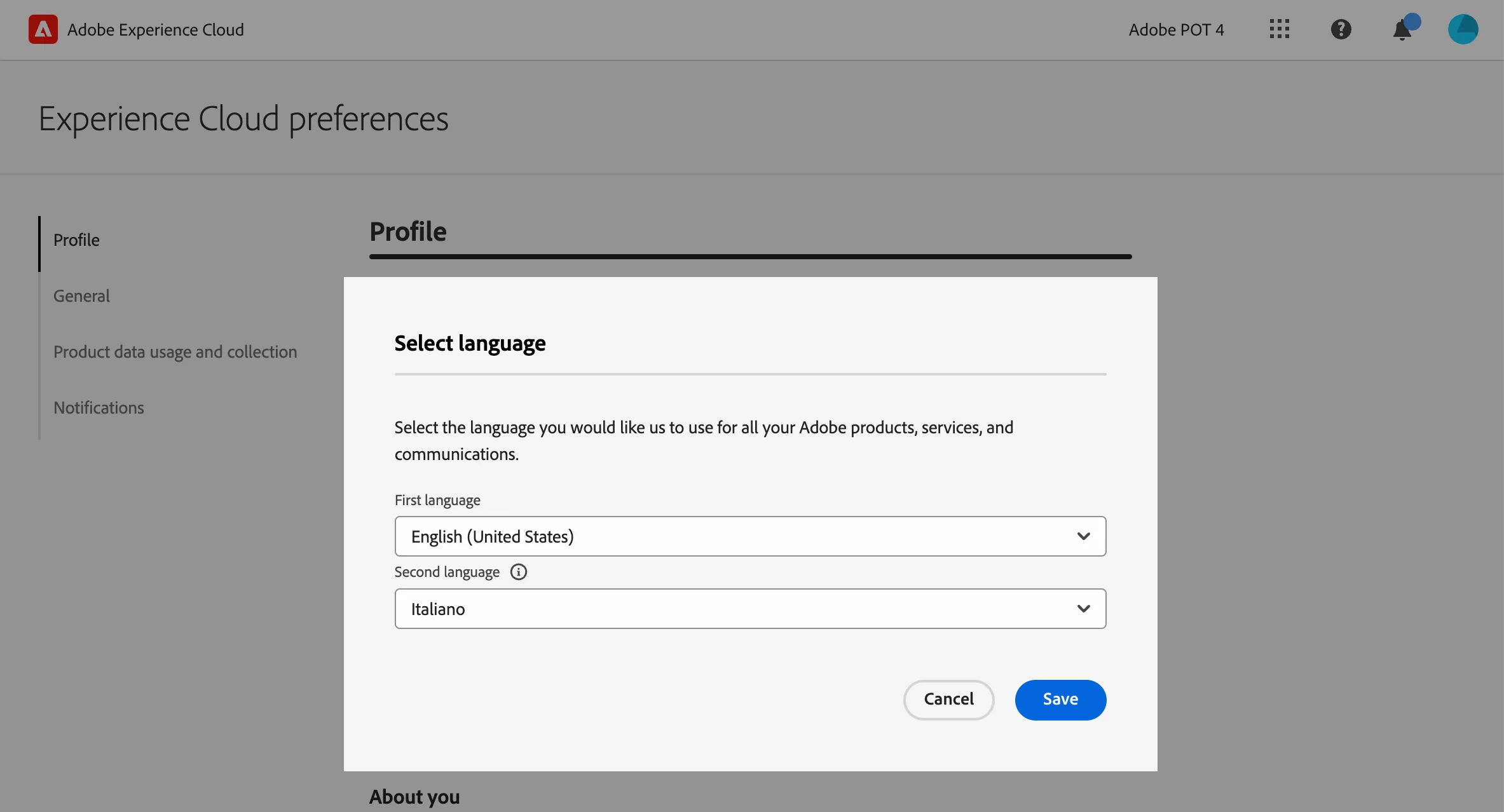Click the 'About you' section heading
1504x812 pixels.
pos(414,797)
